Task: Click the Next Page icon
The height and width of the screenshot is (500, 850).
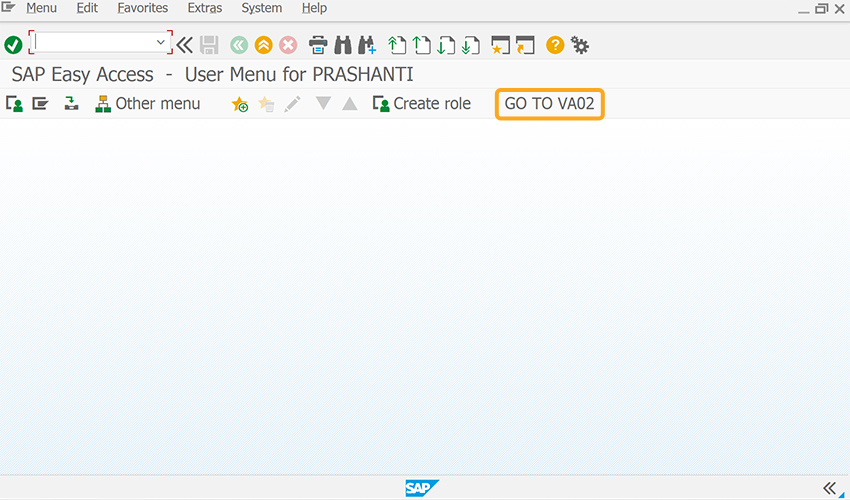Action: 446,45
